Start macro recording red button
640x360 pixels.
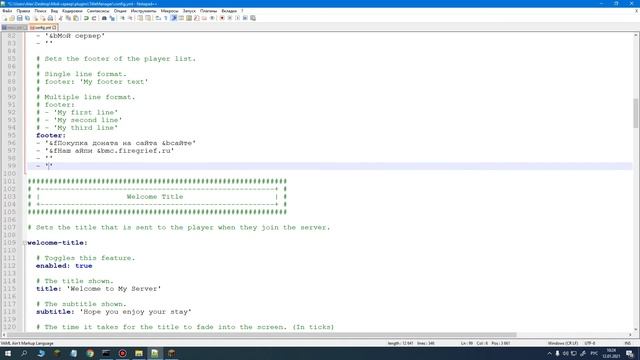[x=222, y=18]
